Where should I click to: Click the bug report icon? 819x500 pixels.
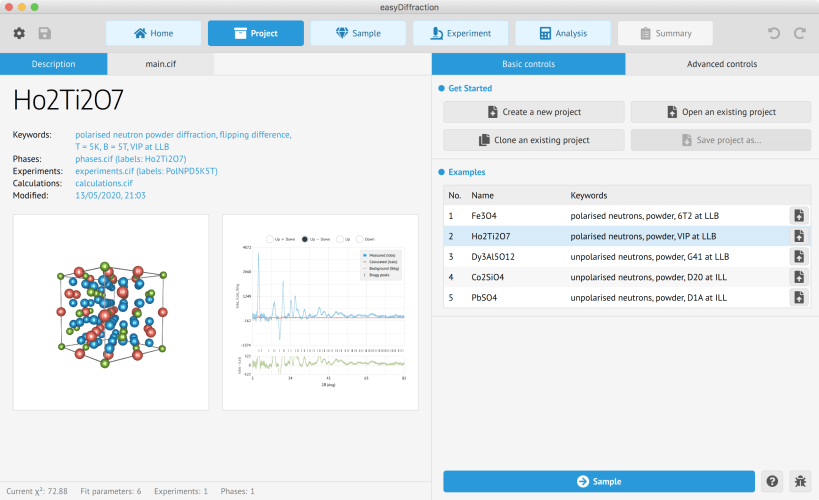800,481
